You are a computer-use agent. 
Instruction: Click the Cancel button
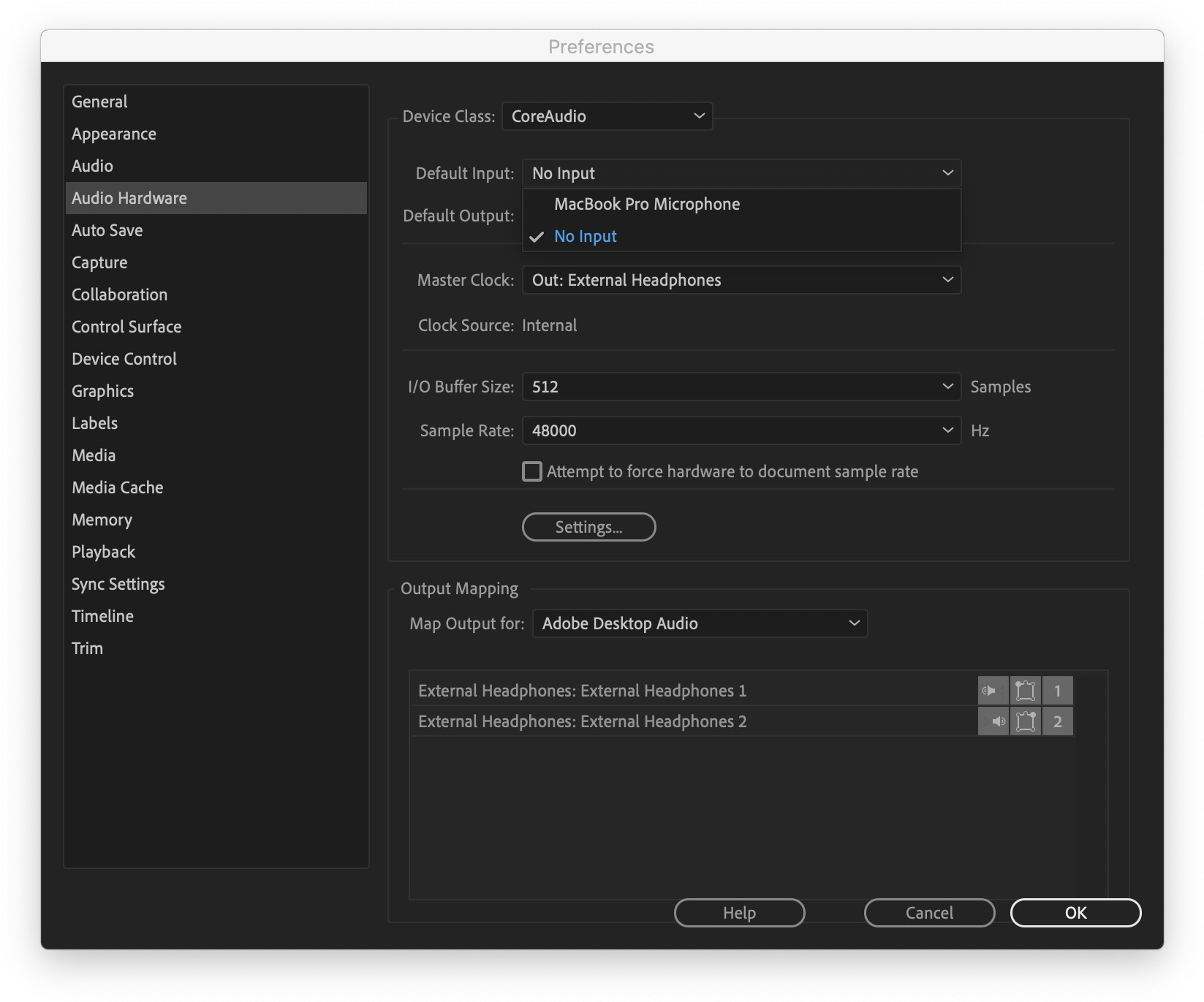(929, 913)
